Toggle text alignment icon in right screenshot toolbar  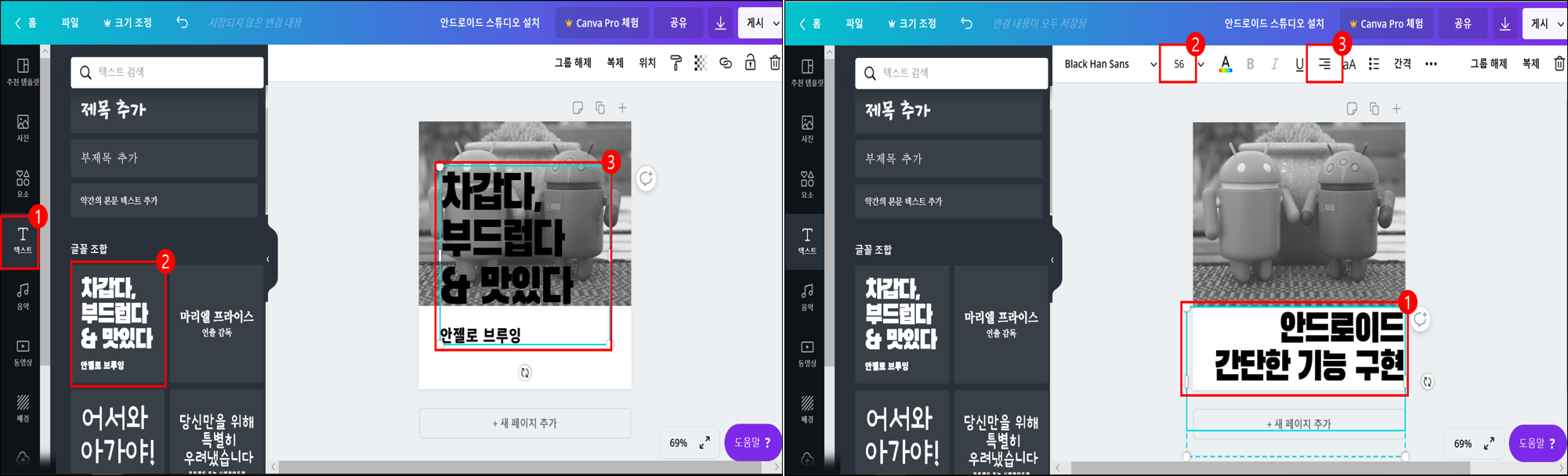(x=1324, y=64)
